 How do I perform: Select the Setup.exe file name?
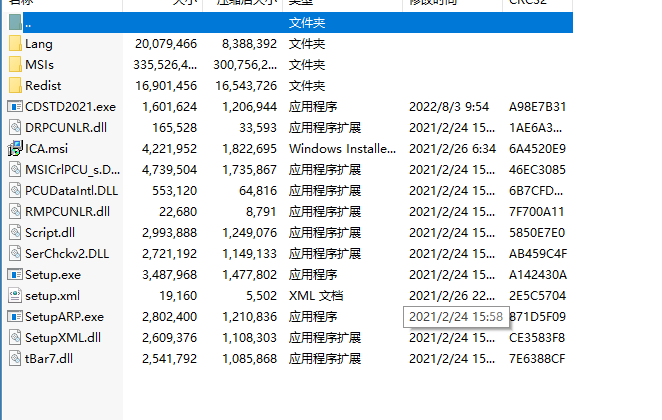(x=53, y=275)
